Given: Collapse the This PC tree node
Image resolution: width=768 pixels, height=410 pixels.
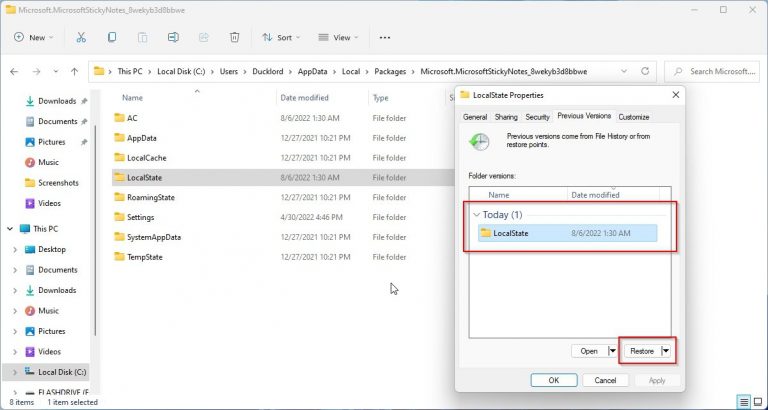Looking at the screenshot, I should tap(10, 229).
